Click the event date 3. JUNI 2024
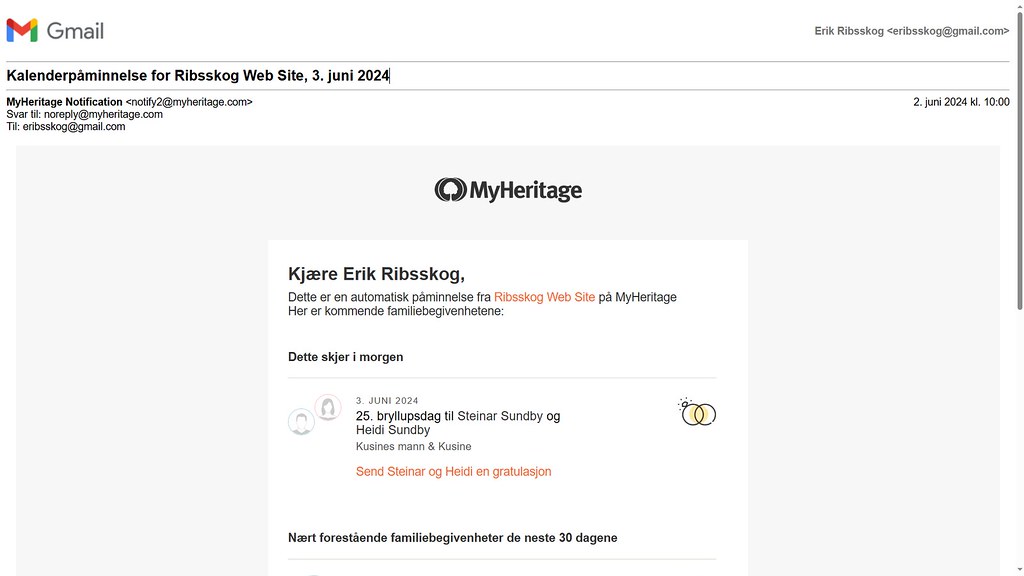Image resolution: width=1024 pixels, height=576 pixels. tap(387, 400)
